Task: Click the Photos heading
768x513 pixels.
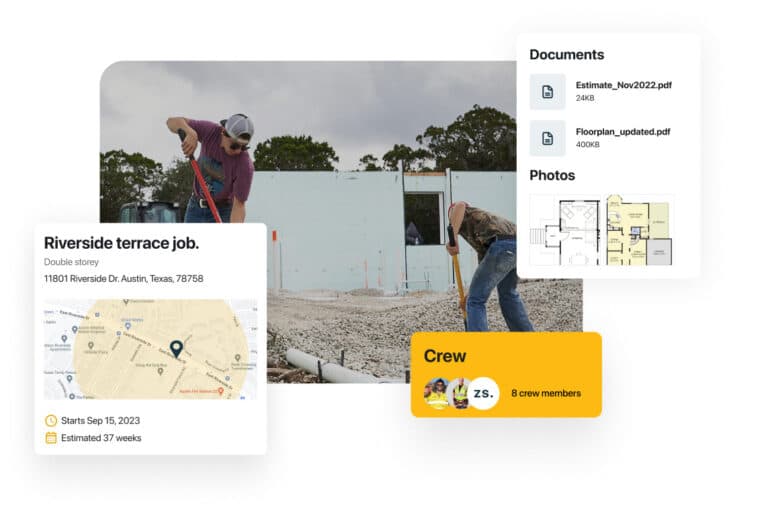Action: (552, 175)
